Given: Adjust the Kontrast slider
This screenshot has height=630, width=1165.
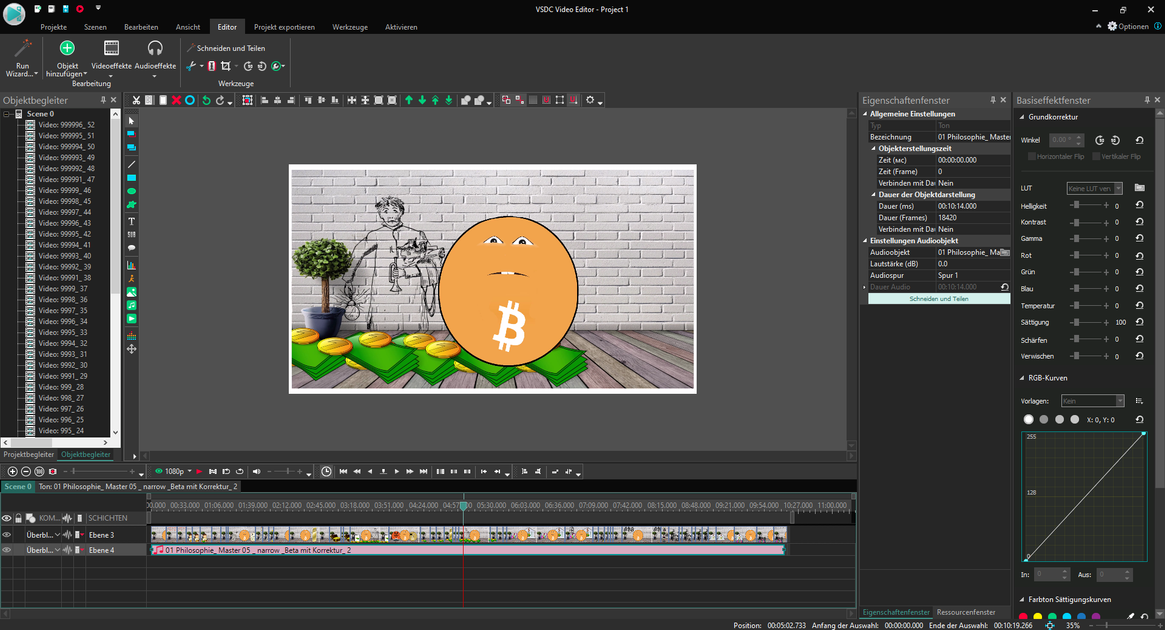Looking at the screenshot, I should pos(1090,222).
